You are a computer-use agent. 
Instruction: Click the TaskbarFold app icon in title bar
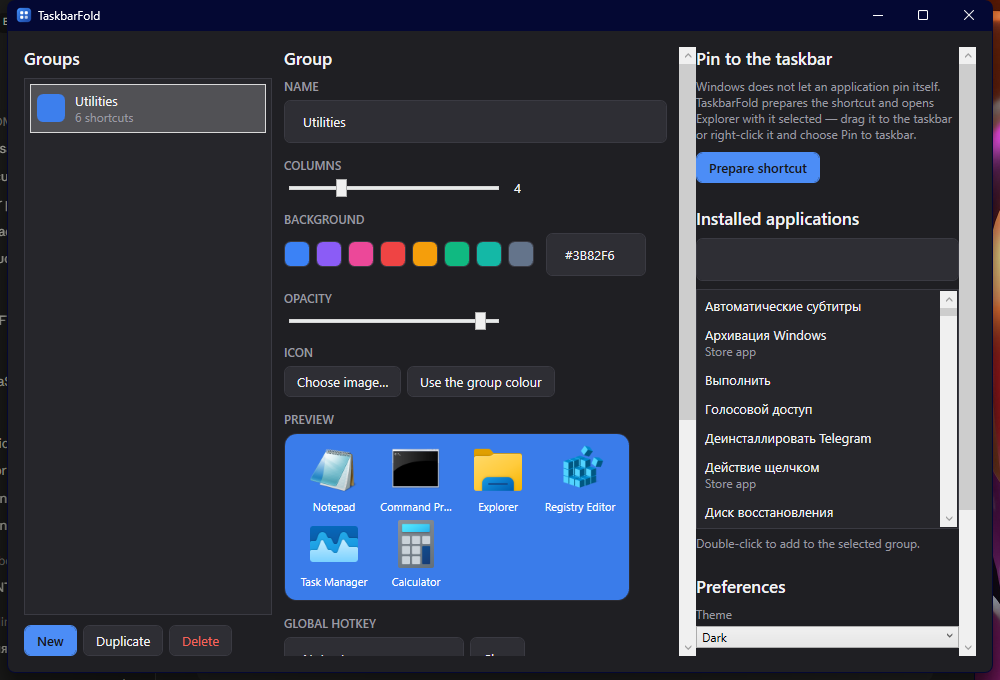(24, 15)
